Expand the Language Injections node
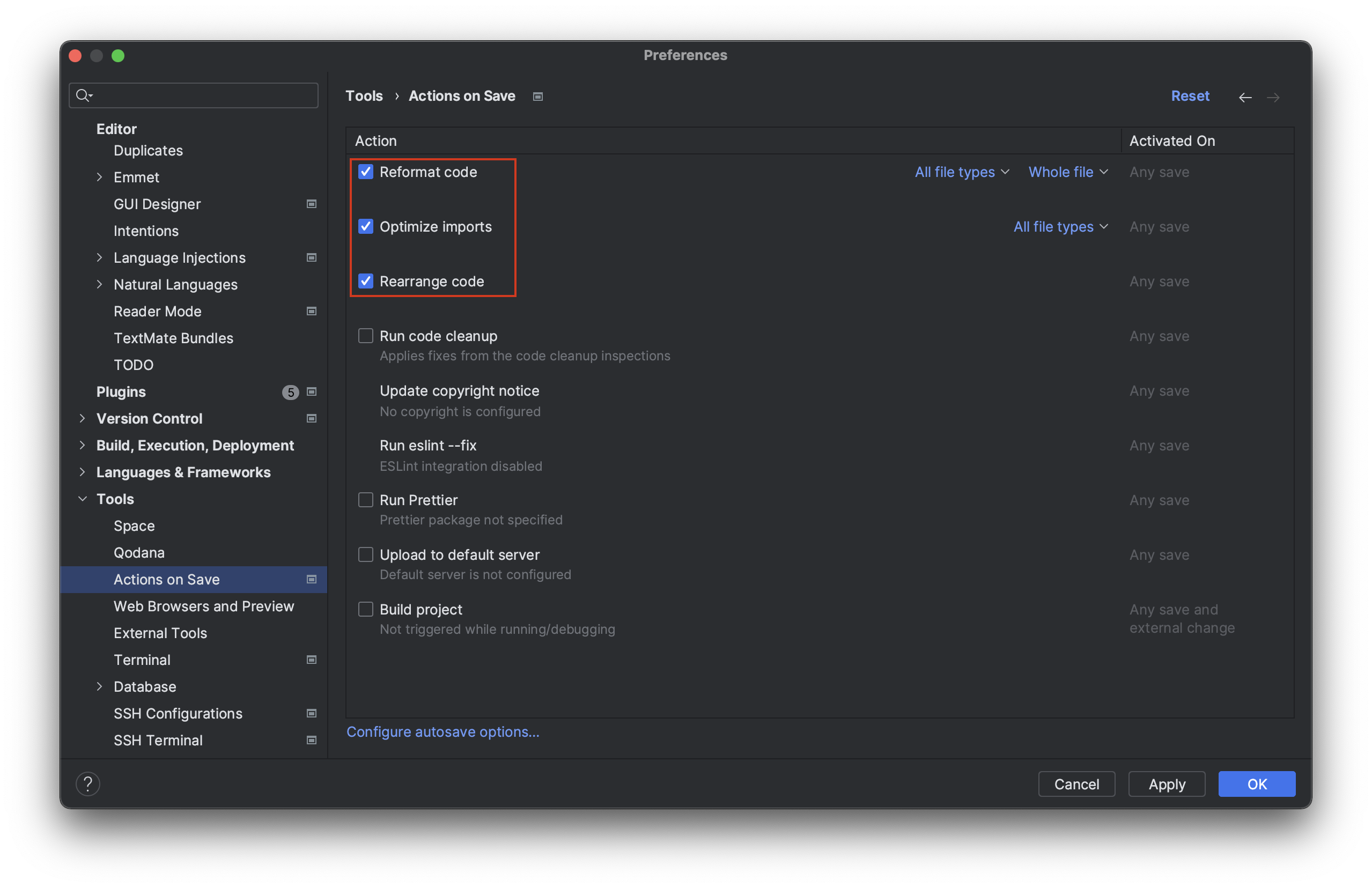Screen dimensions: 1372x888 (x=99, y=257)
